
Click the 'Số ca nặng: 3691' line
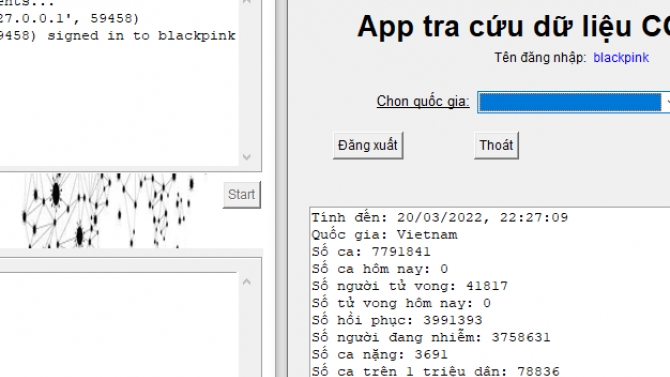click(379, 354)
